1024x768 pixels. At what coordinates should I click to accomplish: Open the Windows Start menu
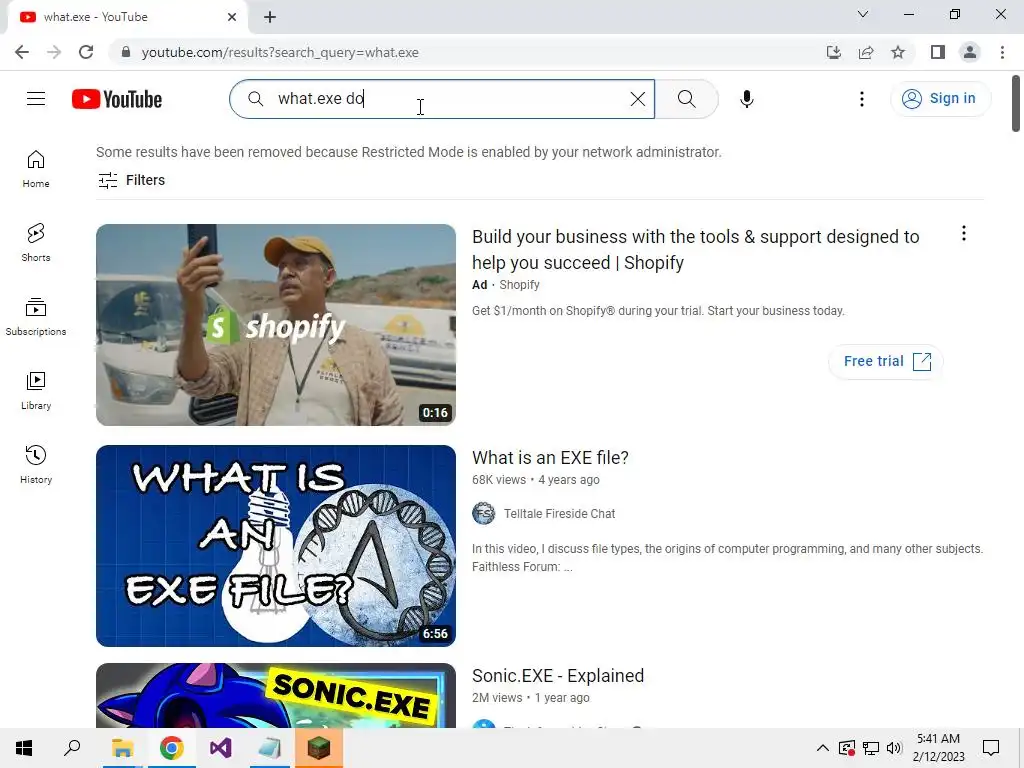[x=24, y=748]
